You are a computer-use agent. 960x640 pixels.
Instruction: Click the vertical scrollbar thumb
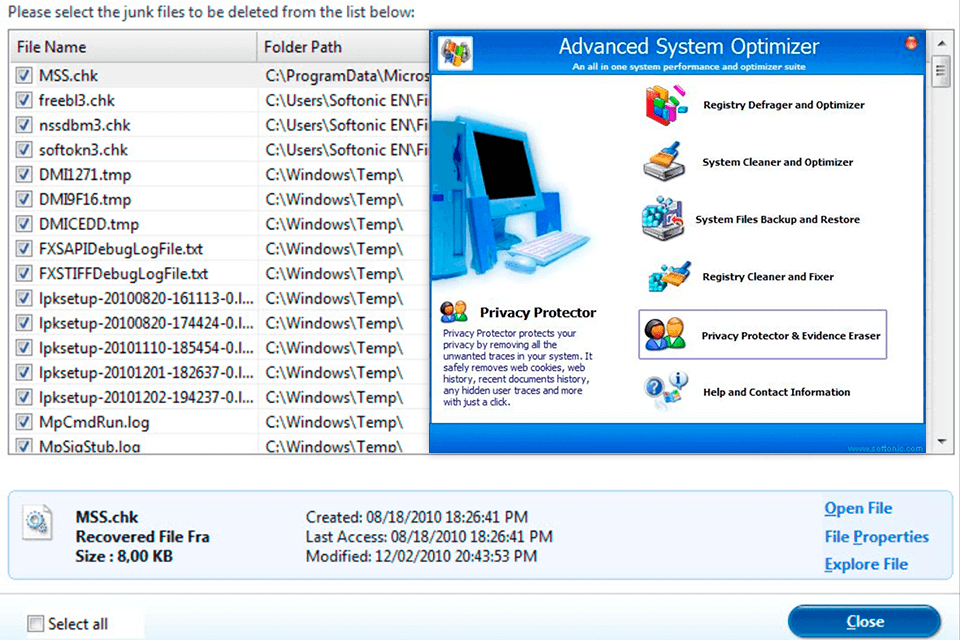(x=941, y=72)
